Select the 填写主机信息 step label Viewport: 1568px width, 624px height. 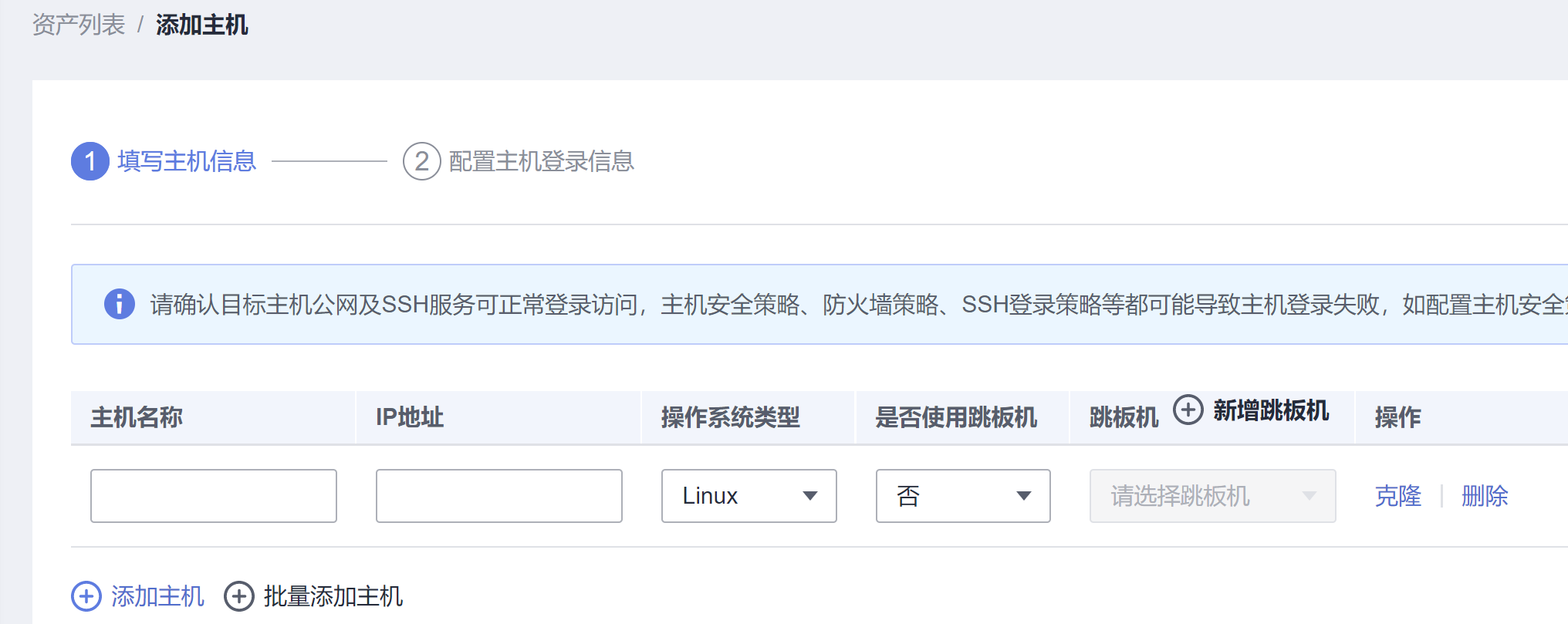click(x=187, y=161)
